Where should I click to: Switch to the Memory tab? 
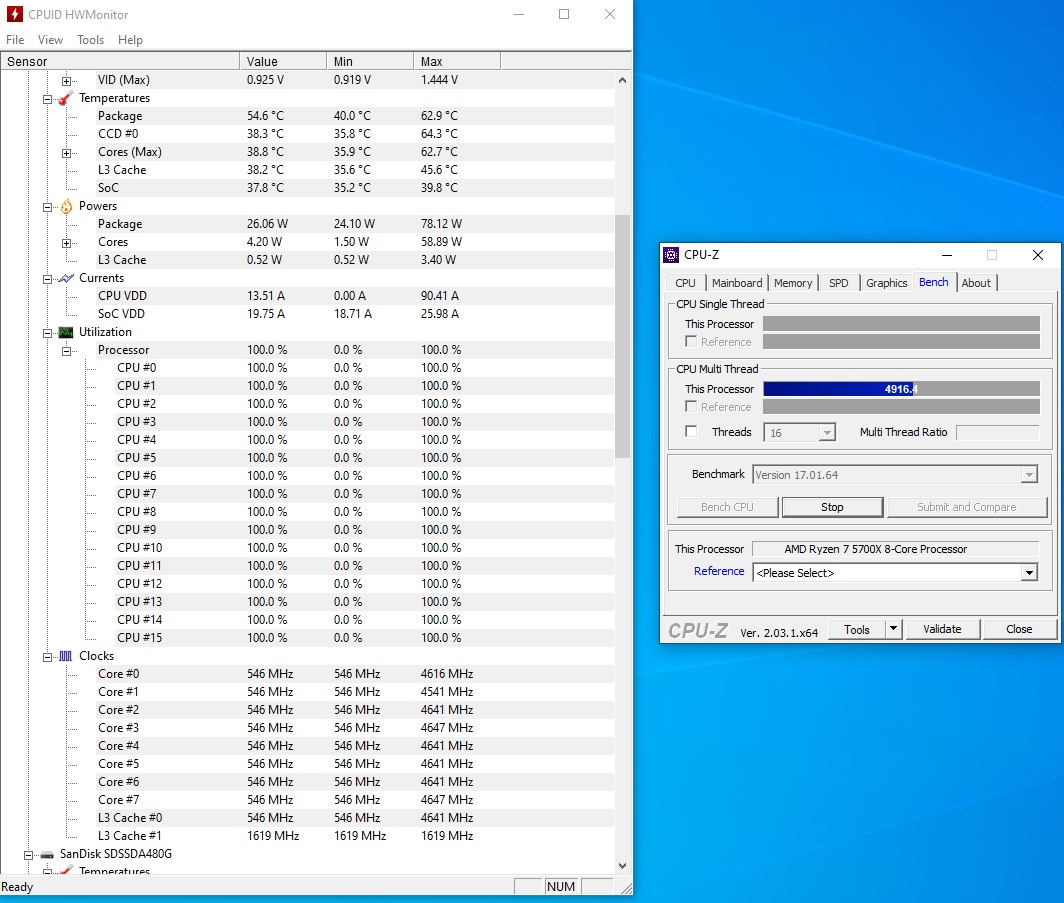point(793,283)
